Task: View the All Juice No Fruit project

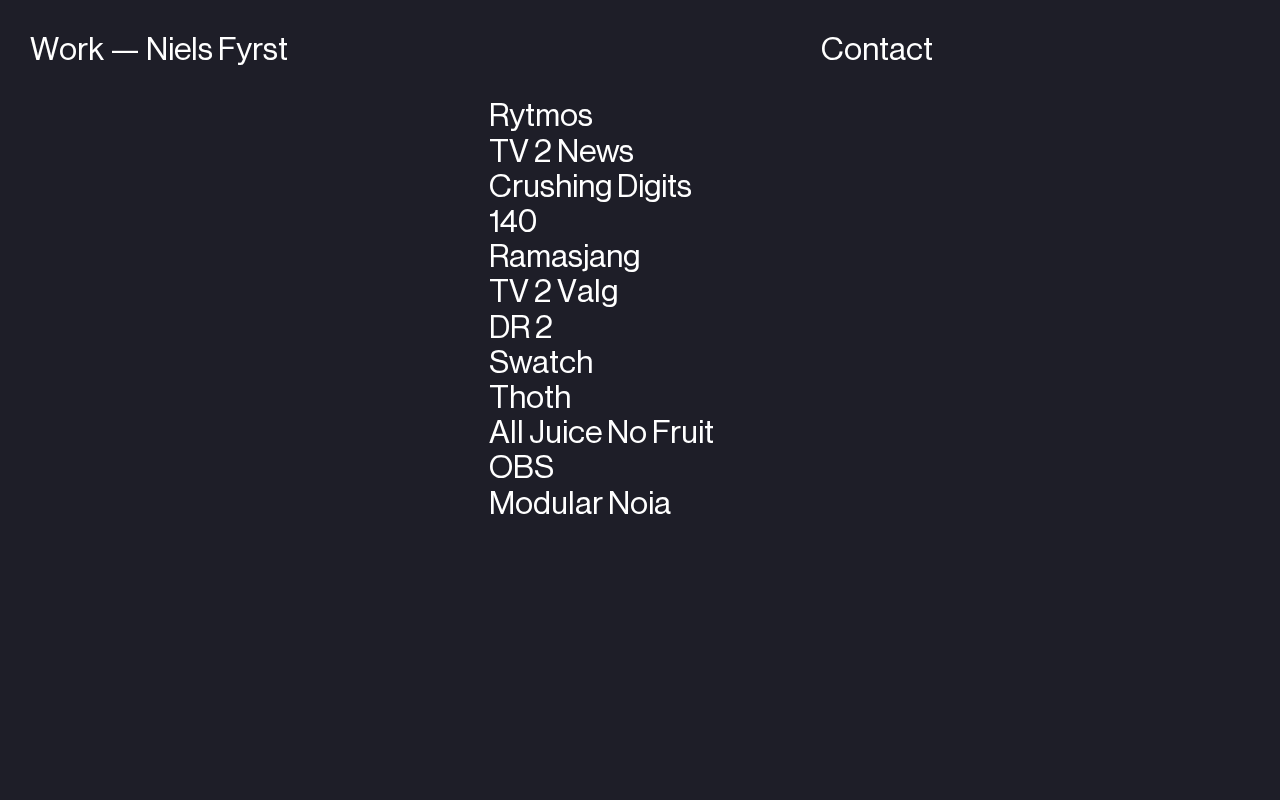Action: [x=601, y=432]
